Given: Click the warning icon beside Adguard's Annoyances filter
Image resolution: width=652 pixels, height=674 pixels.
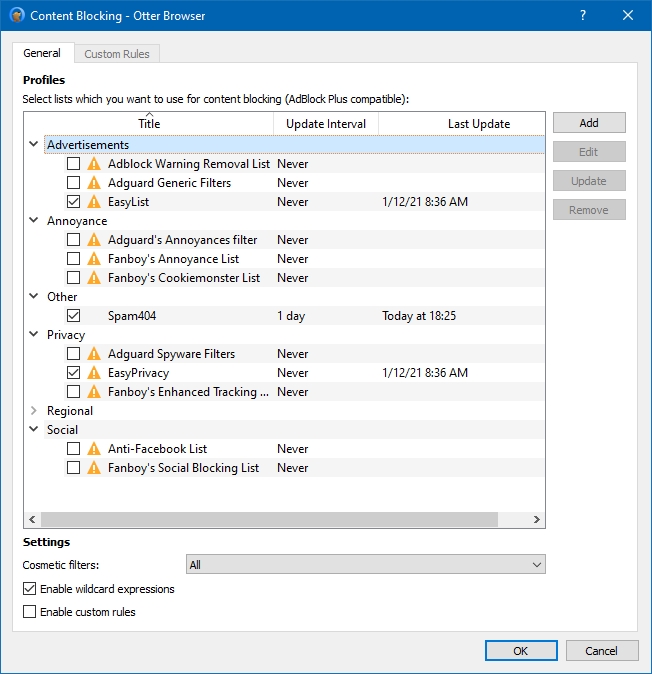Looking at the screenshot, I should (94, 240).
